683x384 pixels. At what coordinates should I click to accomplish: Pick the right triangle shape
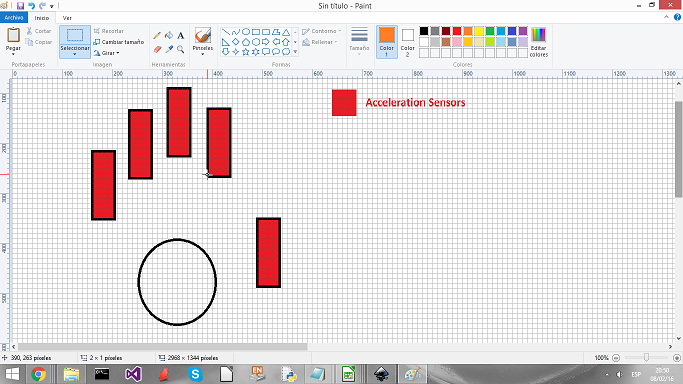click(226, 42)
